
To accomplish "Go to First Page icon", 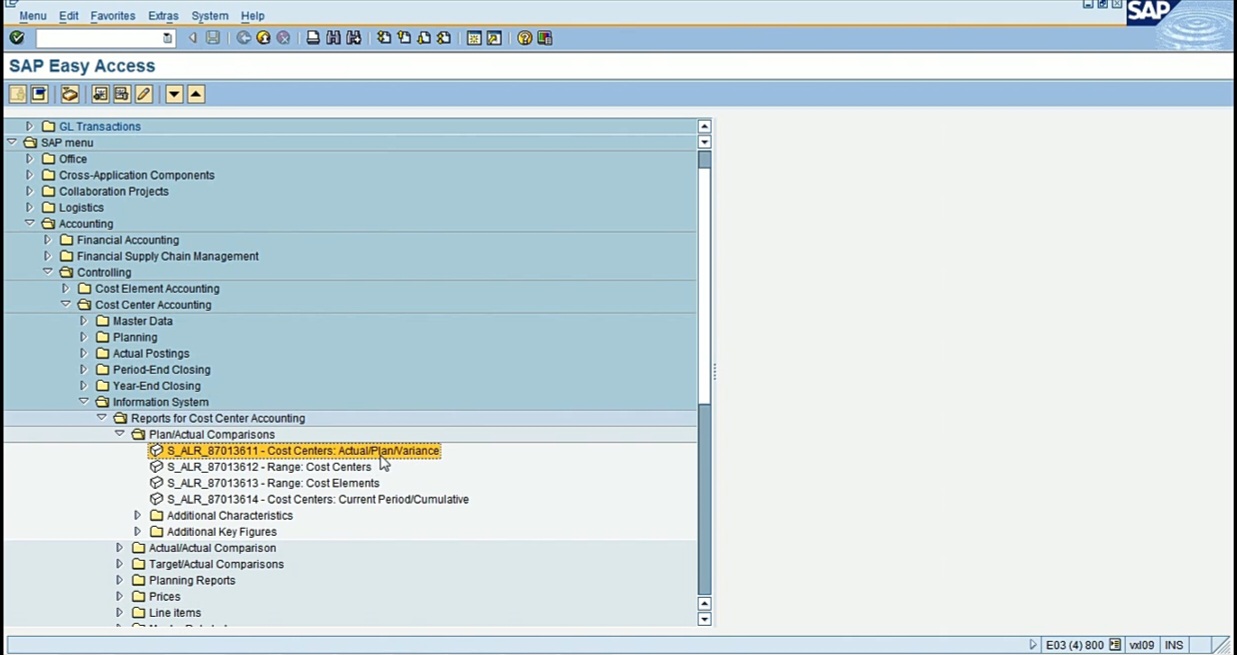I will (x=384, y=38).
